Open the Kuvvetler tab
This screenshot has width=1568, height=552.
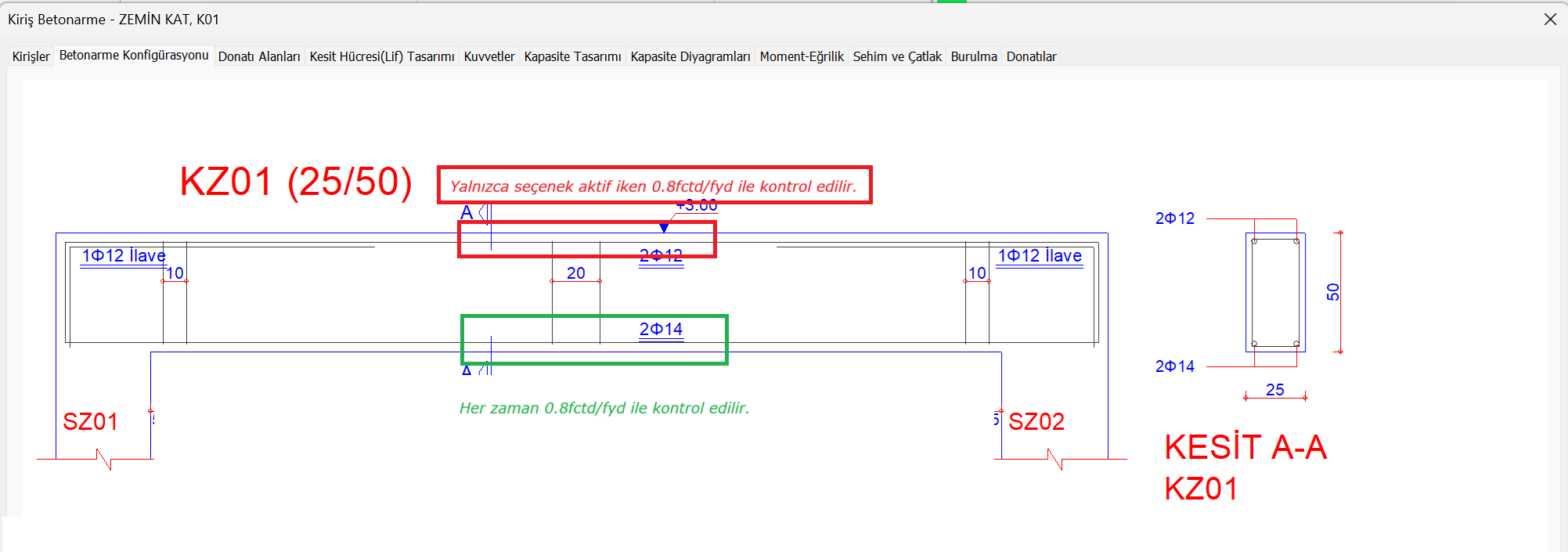pos(489,56)
